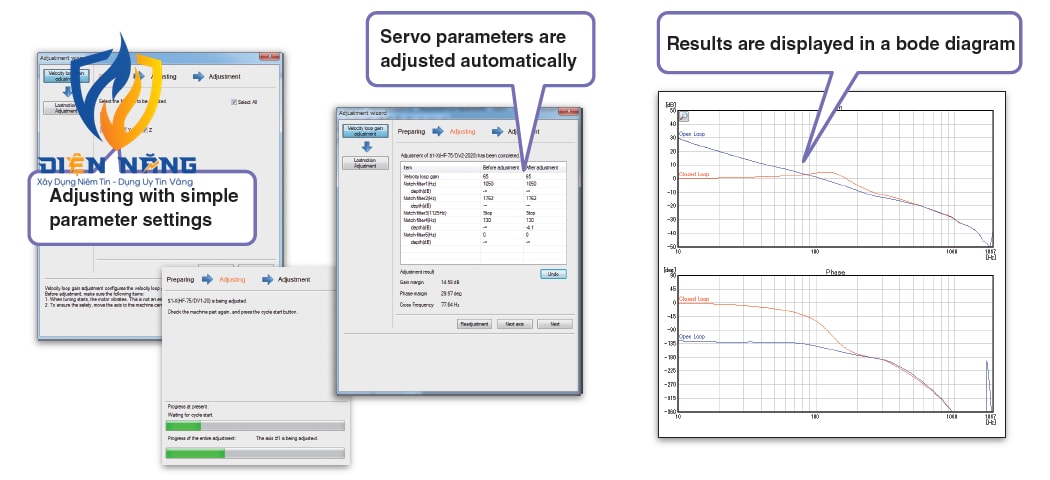Click the Progress at present bar

pyautogui.click(x=255, y=426)
